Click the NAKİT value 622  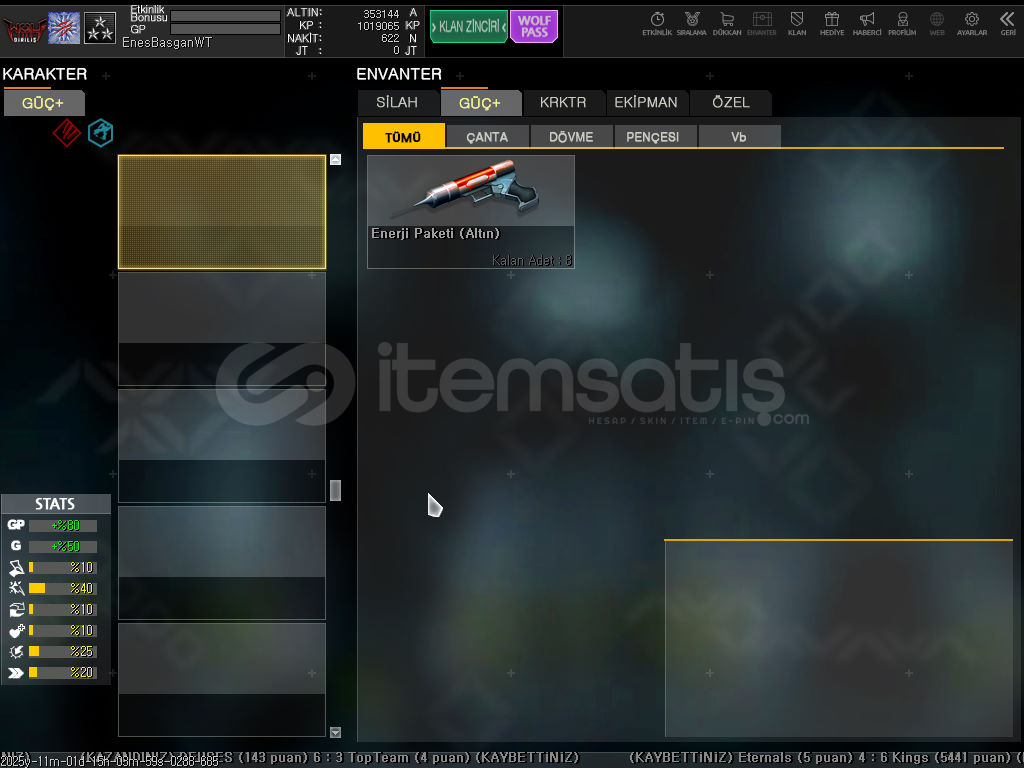[391, 38]
